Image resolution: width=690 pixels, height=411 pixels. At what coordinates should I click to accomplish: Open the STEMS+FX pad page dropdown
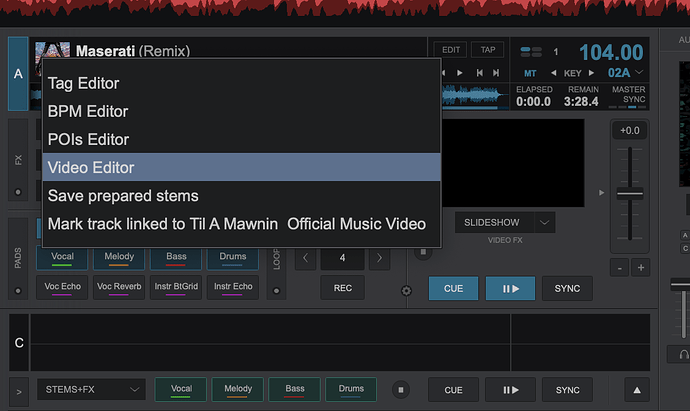tap(91, 389)
